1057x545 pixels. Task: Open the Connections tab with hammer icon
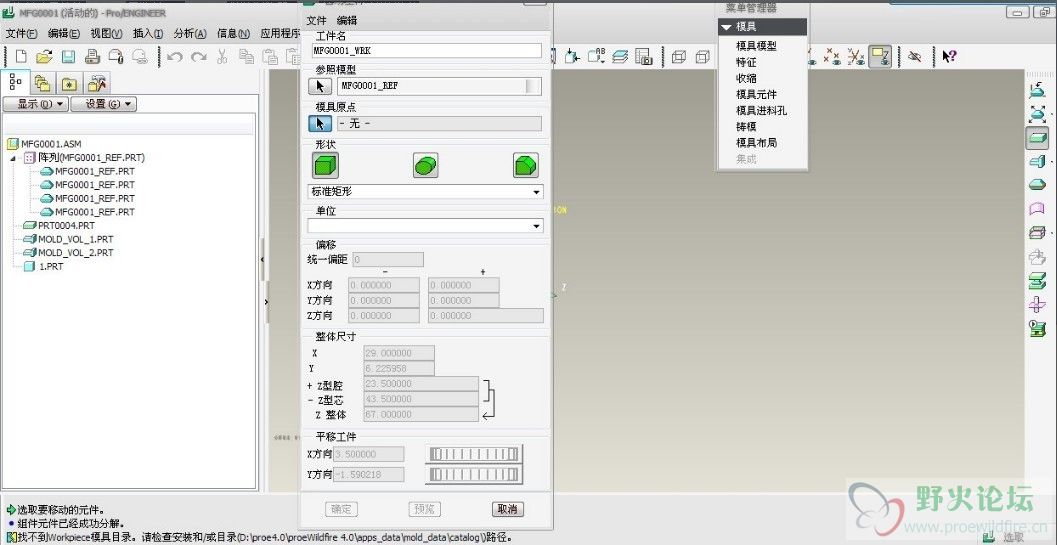click(x=97, y=83)
